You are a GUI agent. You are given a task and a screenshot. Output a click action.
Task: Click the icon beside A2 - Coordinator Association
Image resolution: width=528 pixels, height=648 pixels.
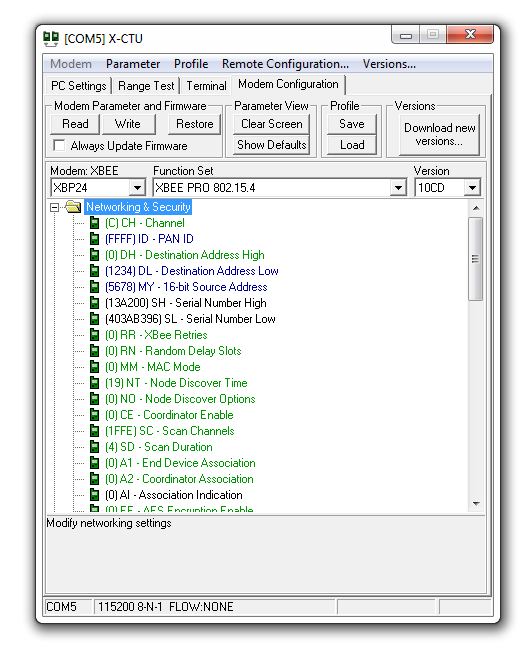(x=95, y=479)
